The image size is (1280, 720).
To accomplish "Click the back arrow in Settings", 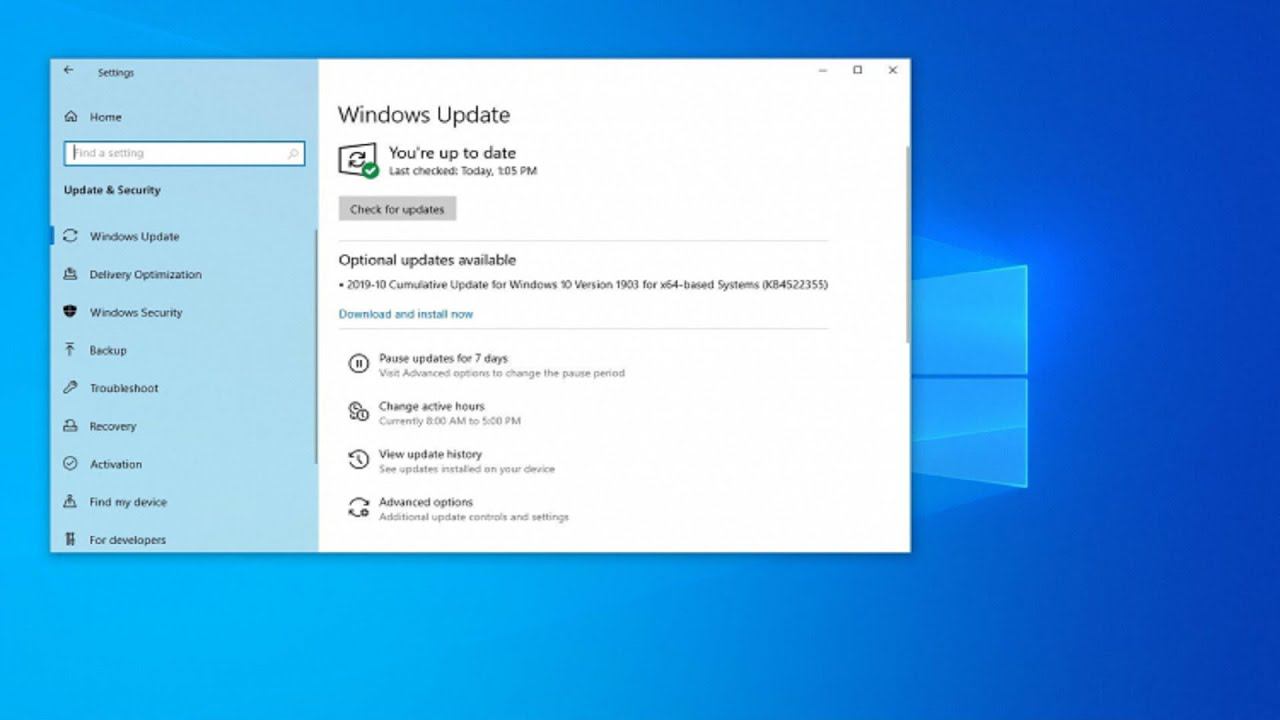I will 68,70.
